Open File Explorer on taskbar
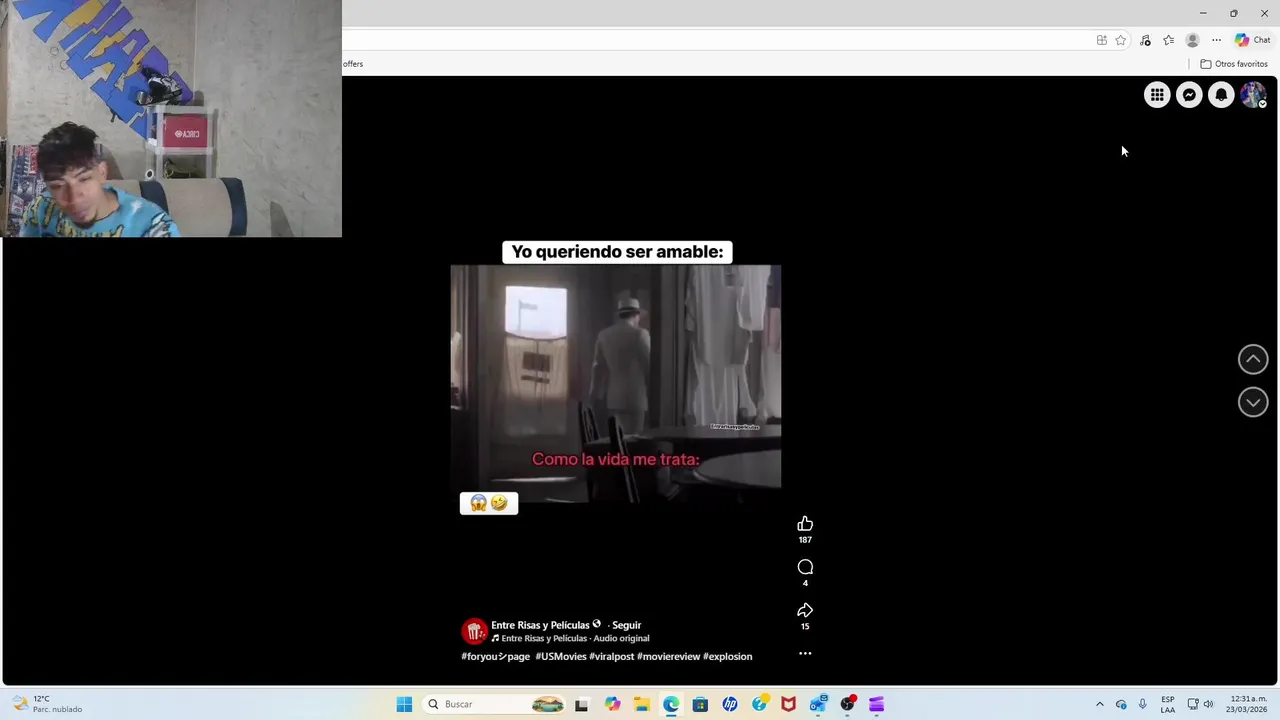The image size is (1280, 720). [x=641, y=704]
